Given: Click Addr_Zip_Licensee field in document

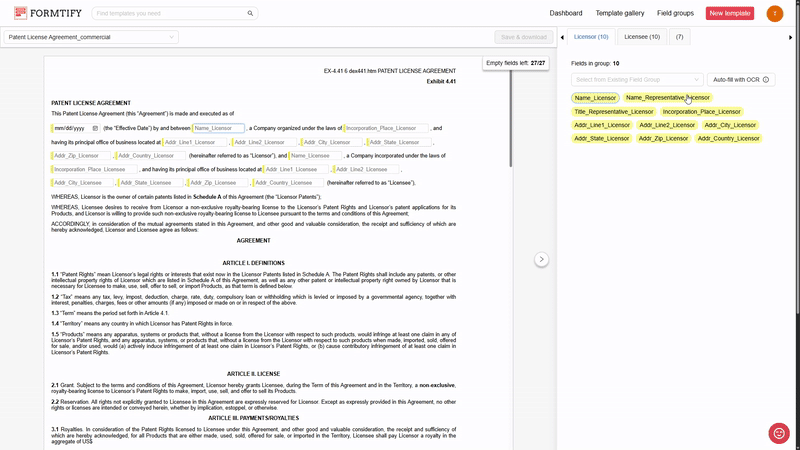Looking at the screenshot, I should pyautogui.click(x=218, y=183).
